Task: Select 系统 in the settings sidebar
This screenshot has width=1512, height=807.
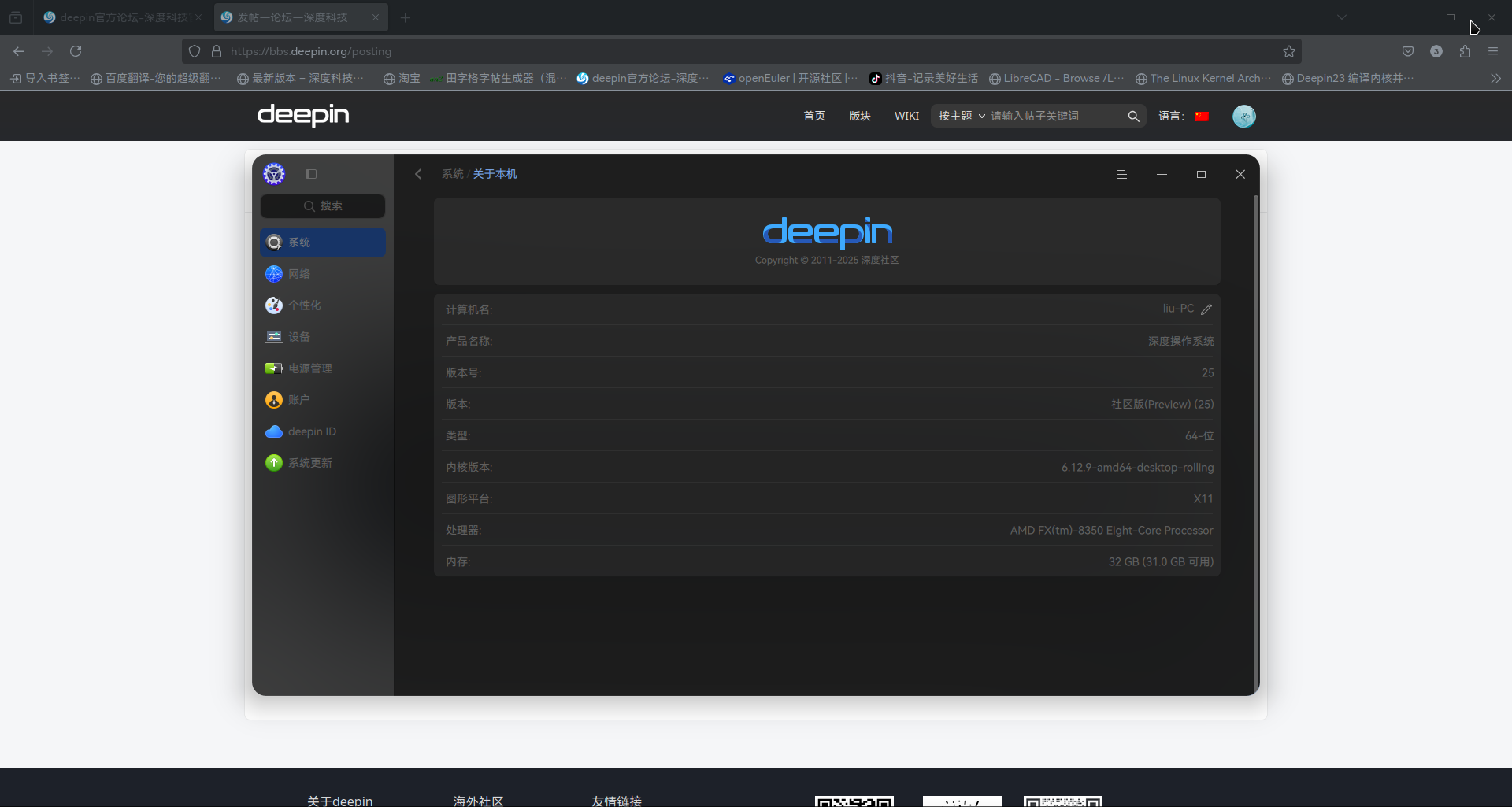Action: coord(323,242)
